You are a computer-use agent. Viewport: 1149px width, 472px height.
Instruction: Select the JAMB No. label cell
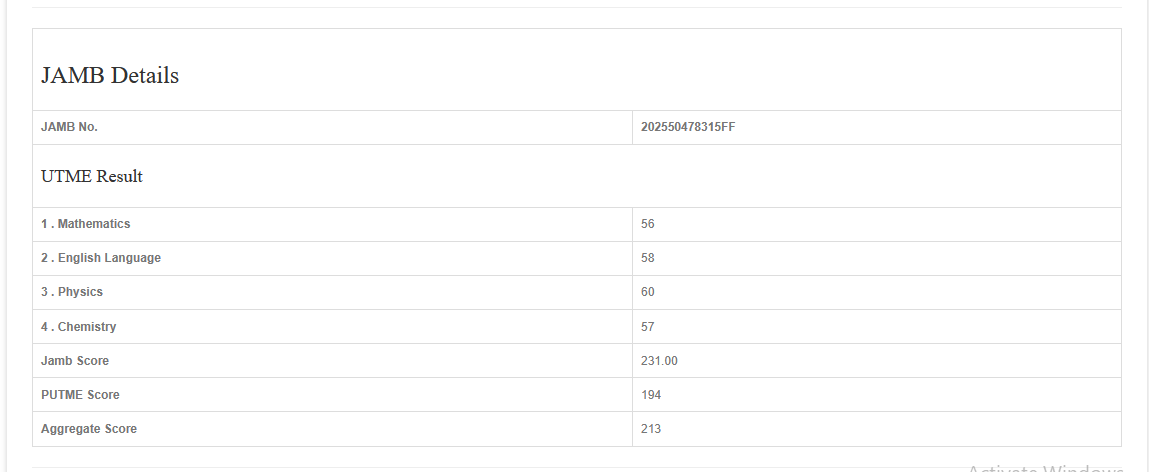[x=69, y=127]
